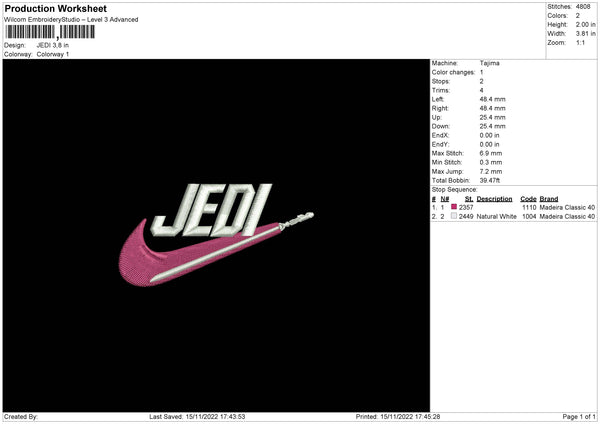Click the 'Created By:' footer label
This screenshot has height=424, width=600.
point(21,417)
